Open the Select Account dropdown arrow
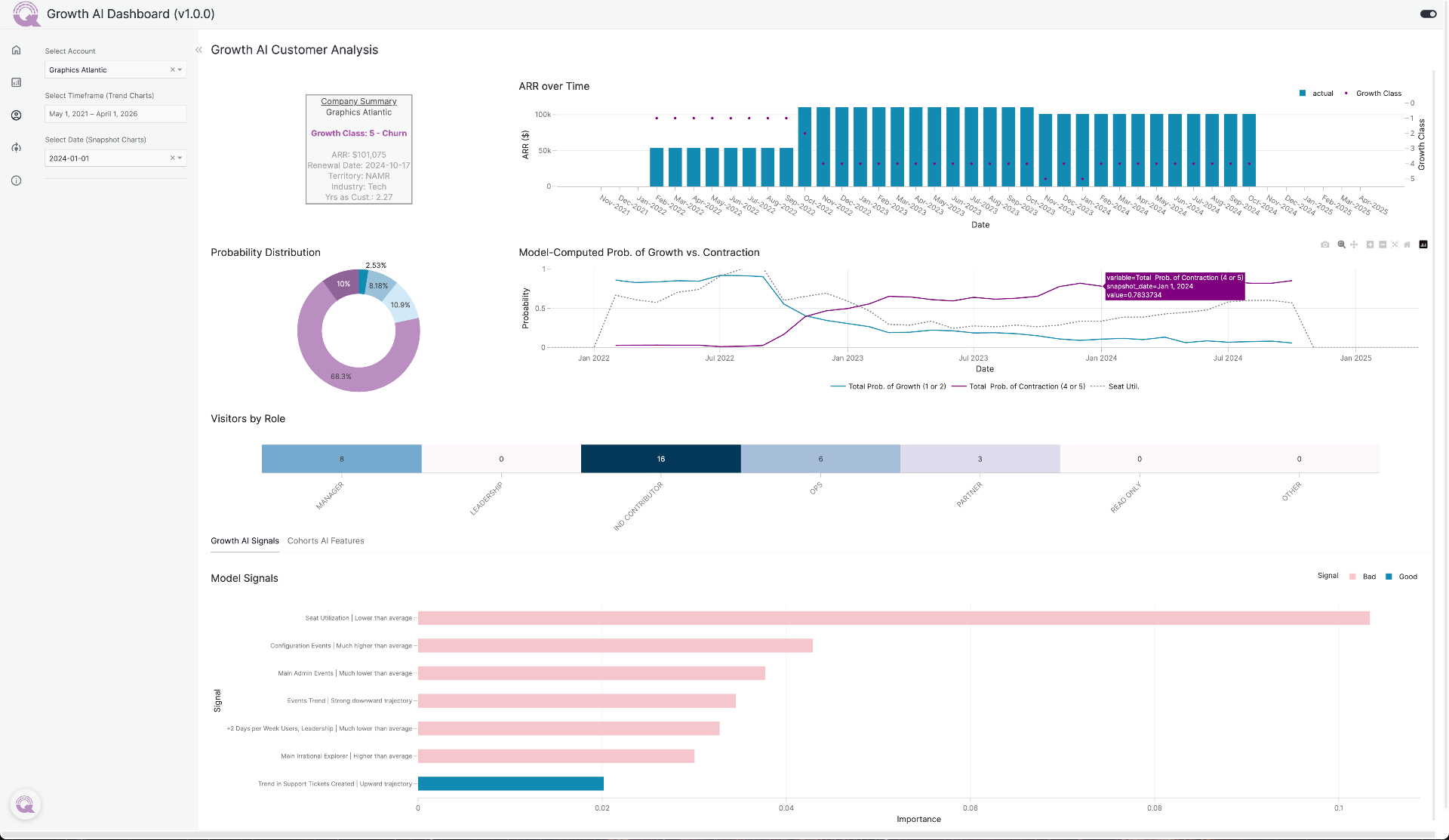 180,69
